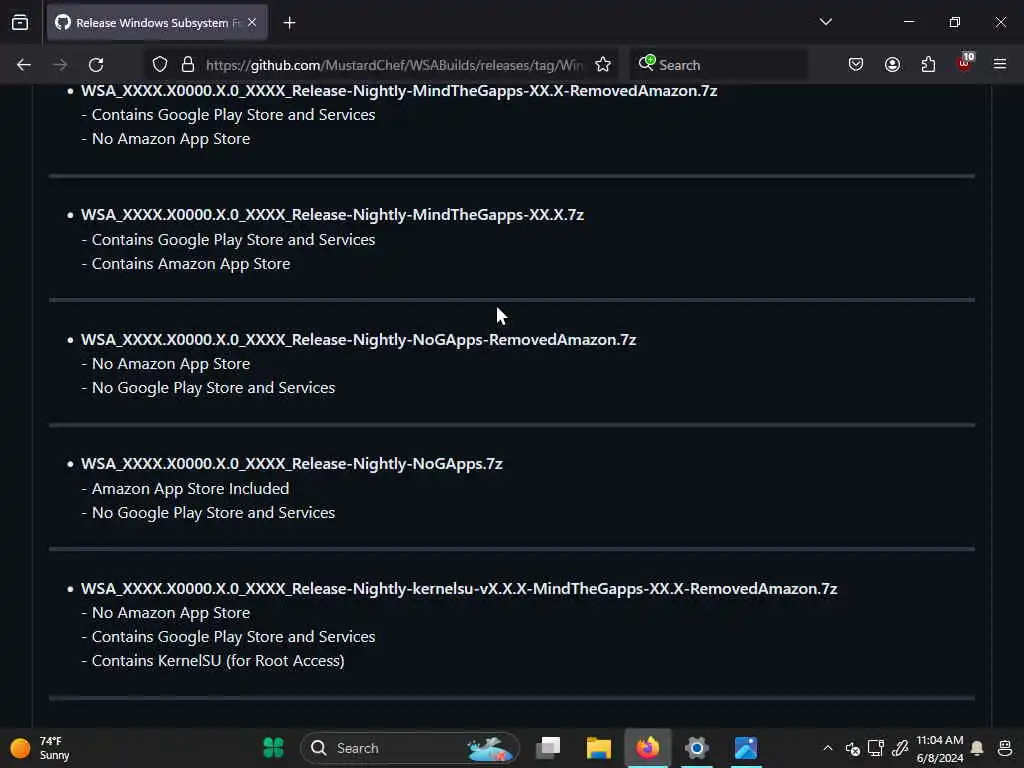Click the pen tray icon
1024x768 pixels.
click(900, 748)
